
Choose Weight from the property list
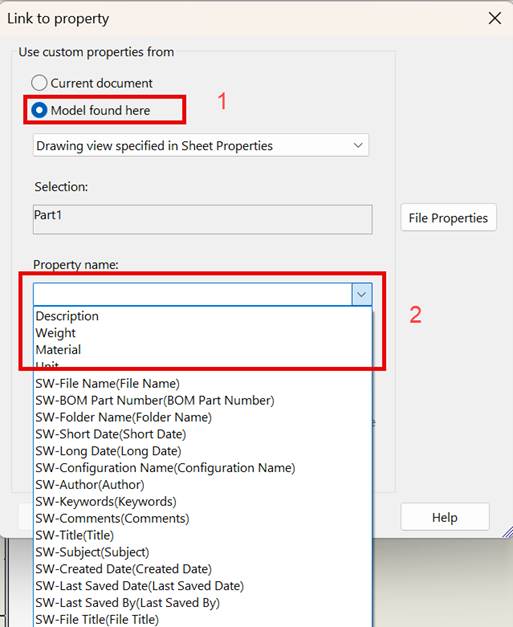click(203, 333)
